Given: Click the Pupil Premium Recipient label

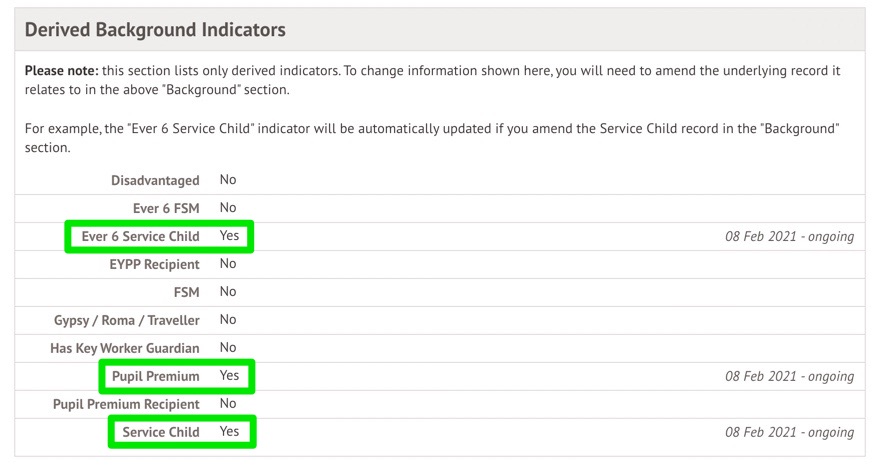Looking at the screenshot, I should click(126, 404).
